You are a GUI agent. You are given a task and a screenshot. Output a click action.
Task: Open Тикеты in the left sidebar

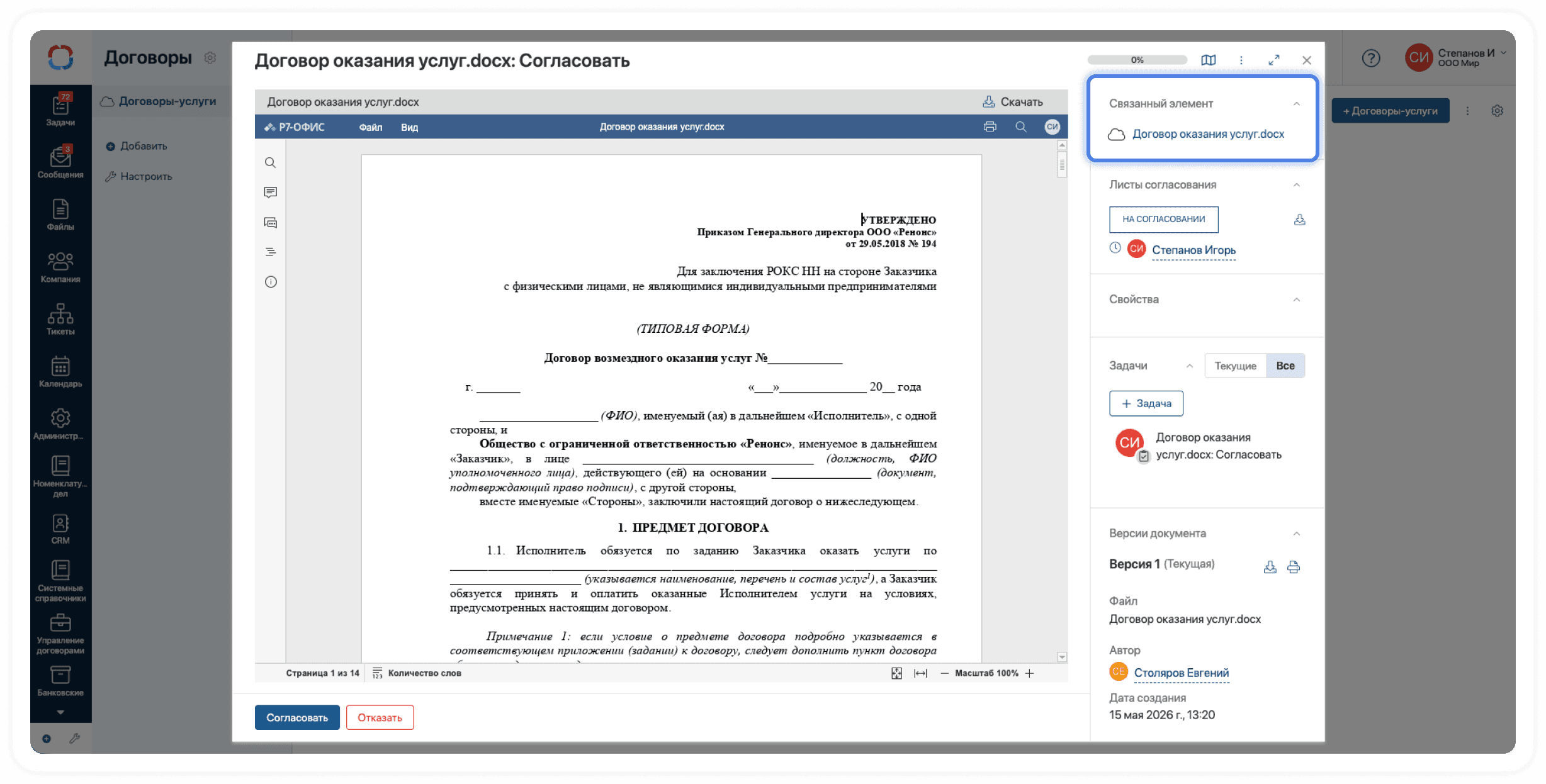coord(60,319)
